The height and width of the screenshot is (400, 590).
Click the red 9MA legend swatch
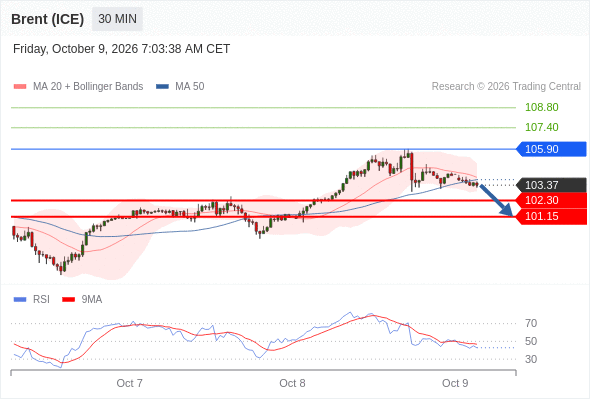(x=68, y=300)
